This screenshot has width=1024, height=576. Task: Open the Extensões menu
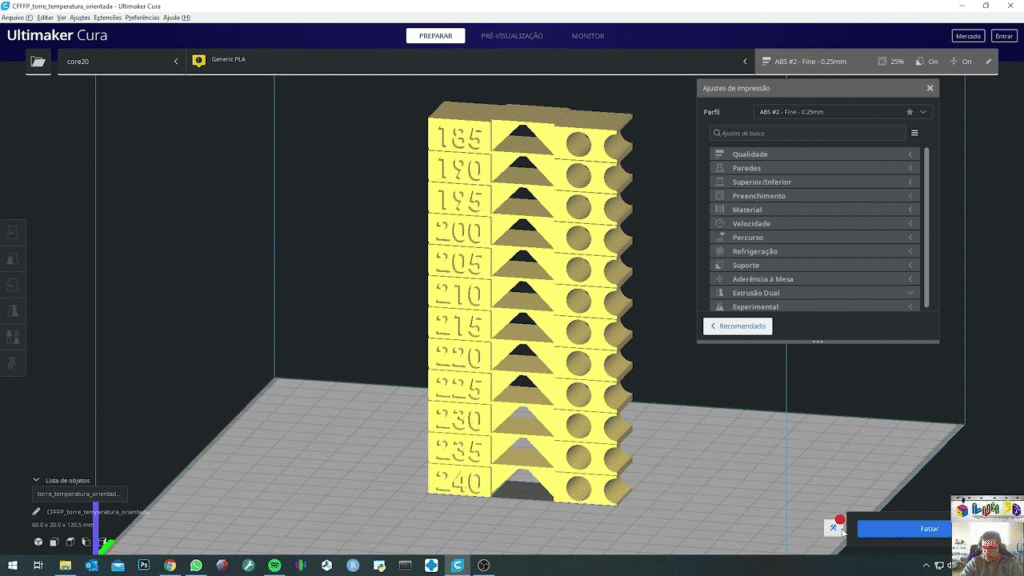coord(107,17)
